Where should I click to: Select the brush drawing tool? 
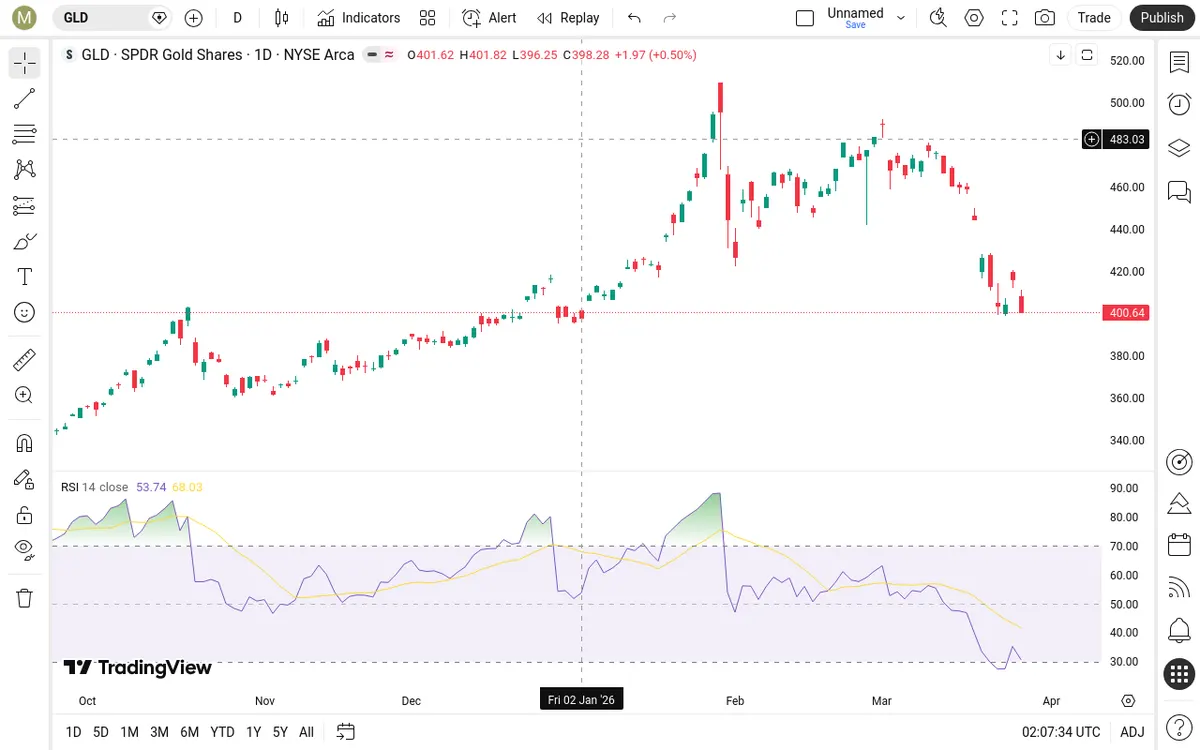tap(25, 241)
